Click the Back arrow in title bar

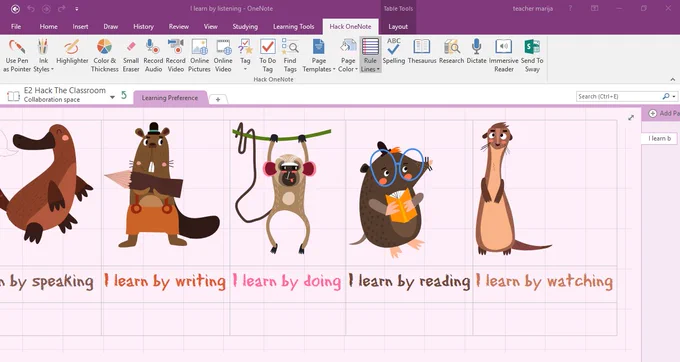[x=15, y=9]
